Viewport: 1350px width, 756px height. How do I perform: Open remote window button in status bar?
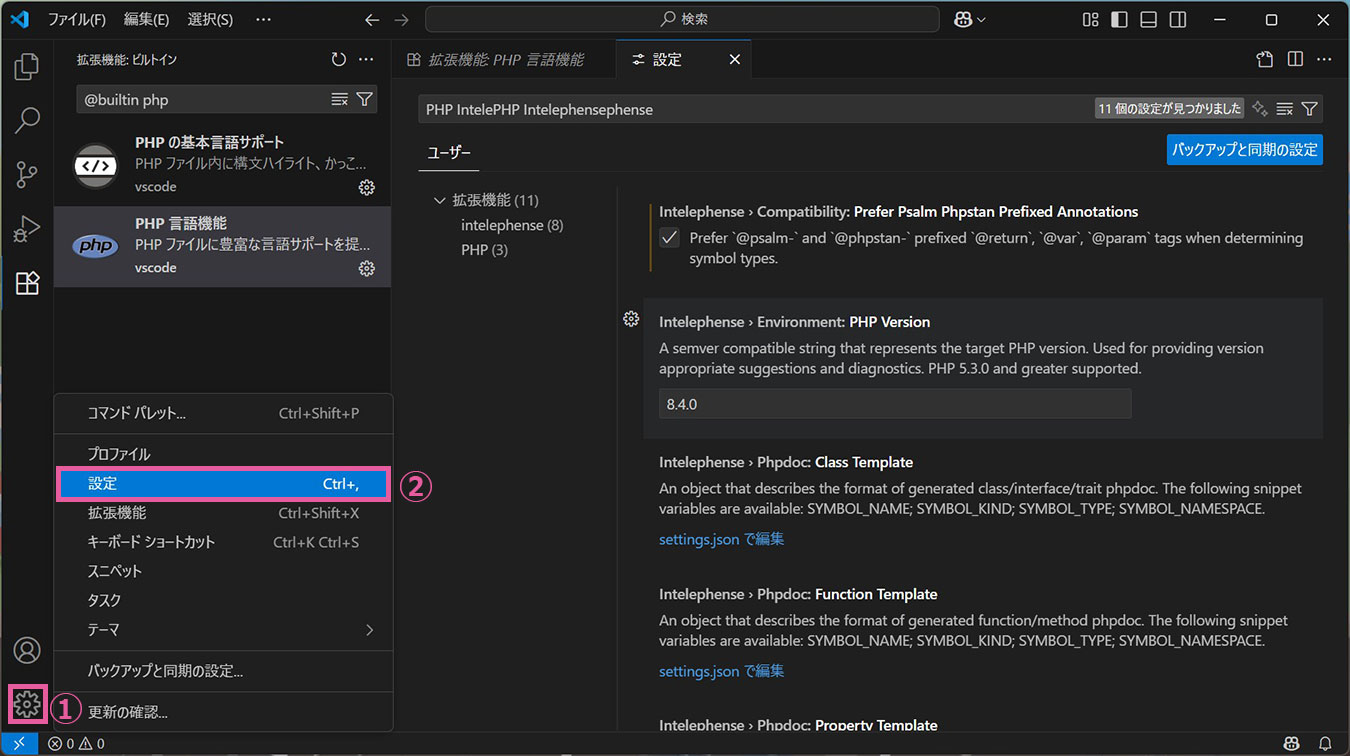(19, 743)
